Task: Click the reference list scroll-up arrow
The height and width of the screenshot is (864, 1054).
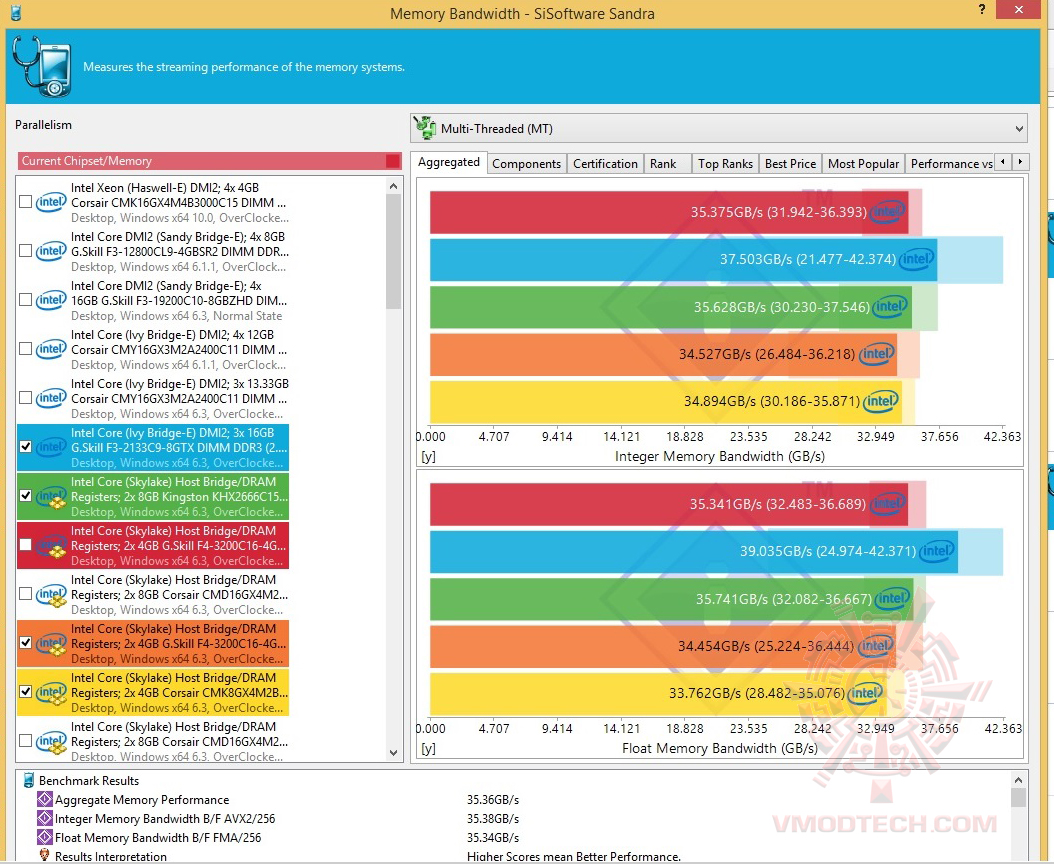Action: pyautogui.click(x=394, y=186)
